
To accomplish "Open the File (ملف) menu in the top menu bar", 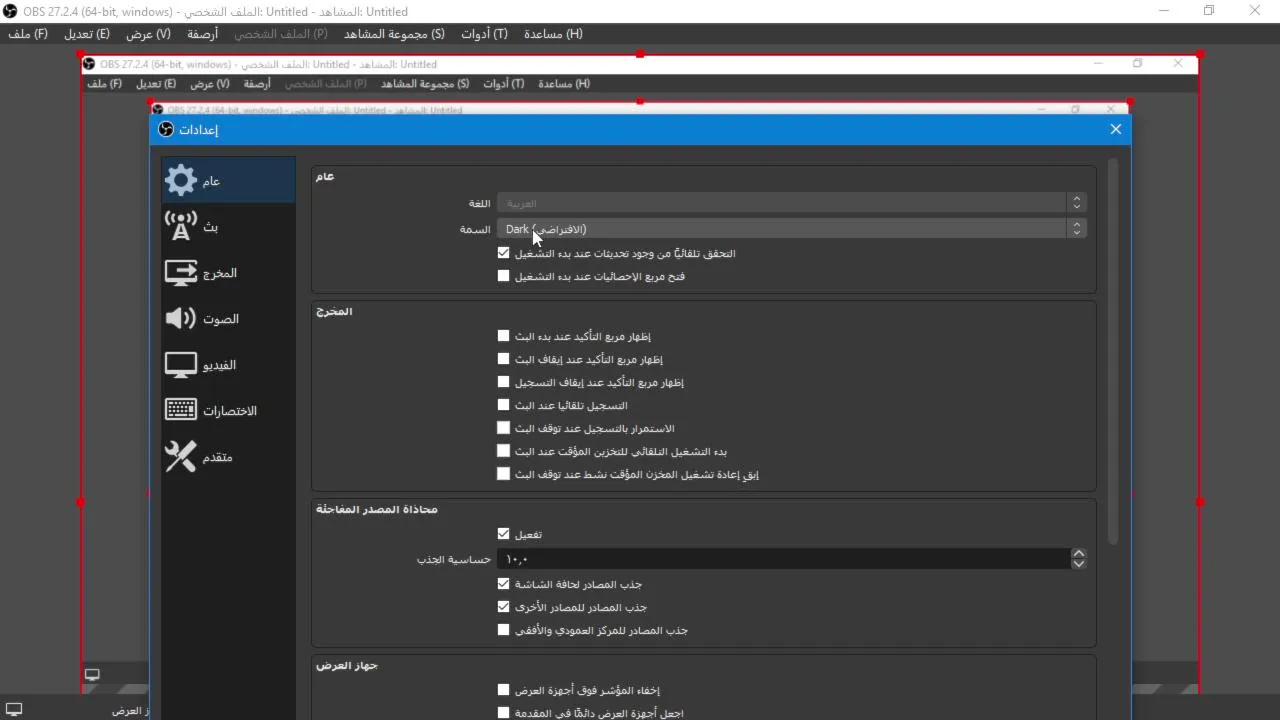I will pos(28,34).
